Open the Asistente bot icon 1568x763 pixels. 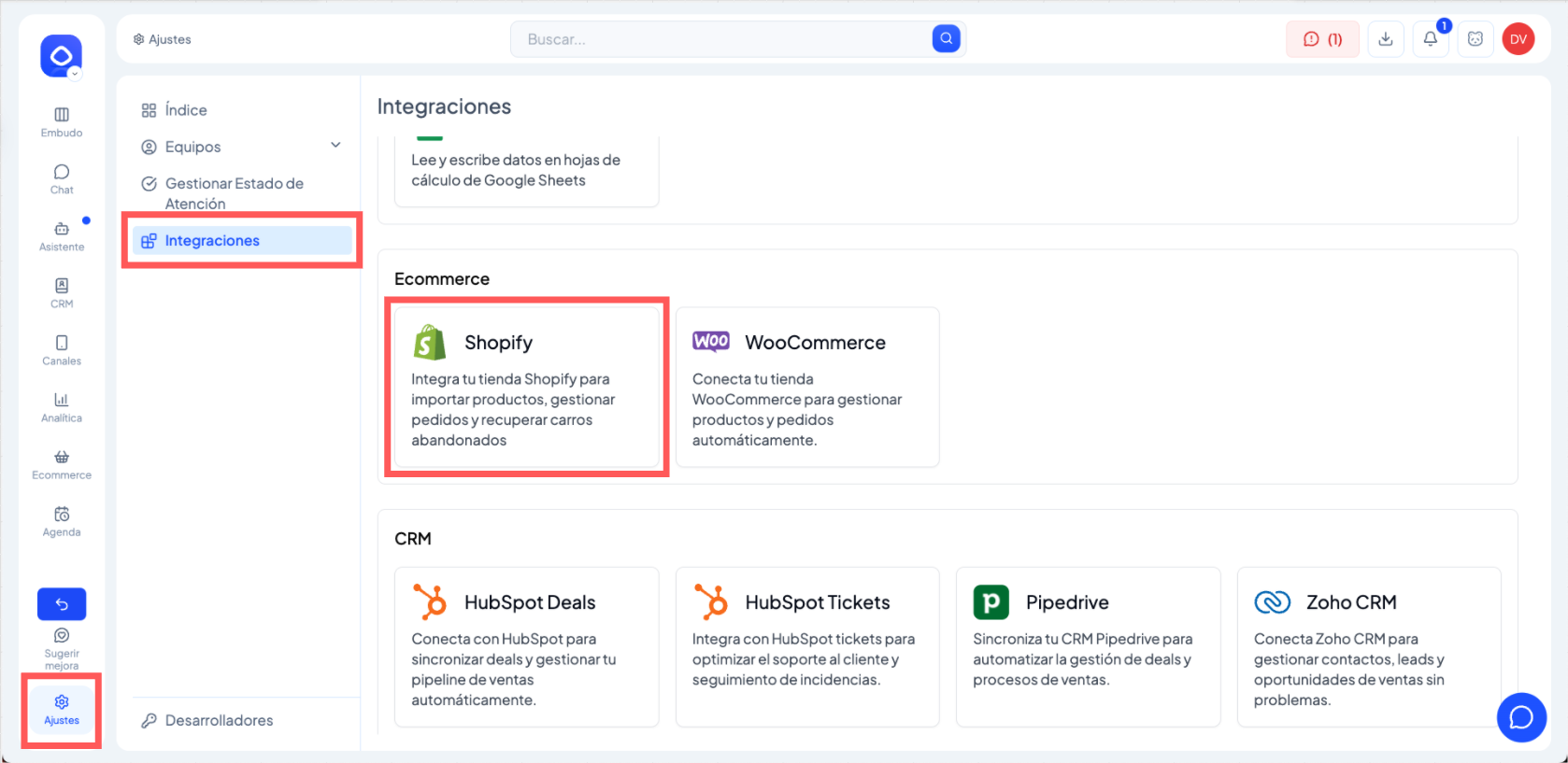pyautogui.click(x=62, y=229)
